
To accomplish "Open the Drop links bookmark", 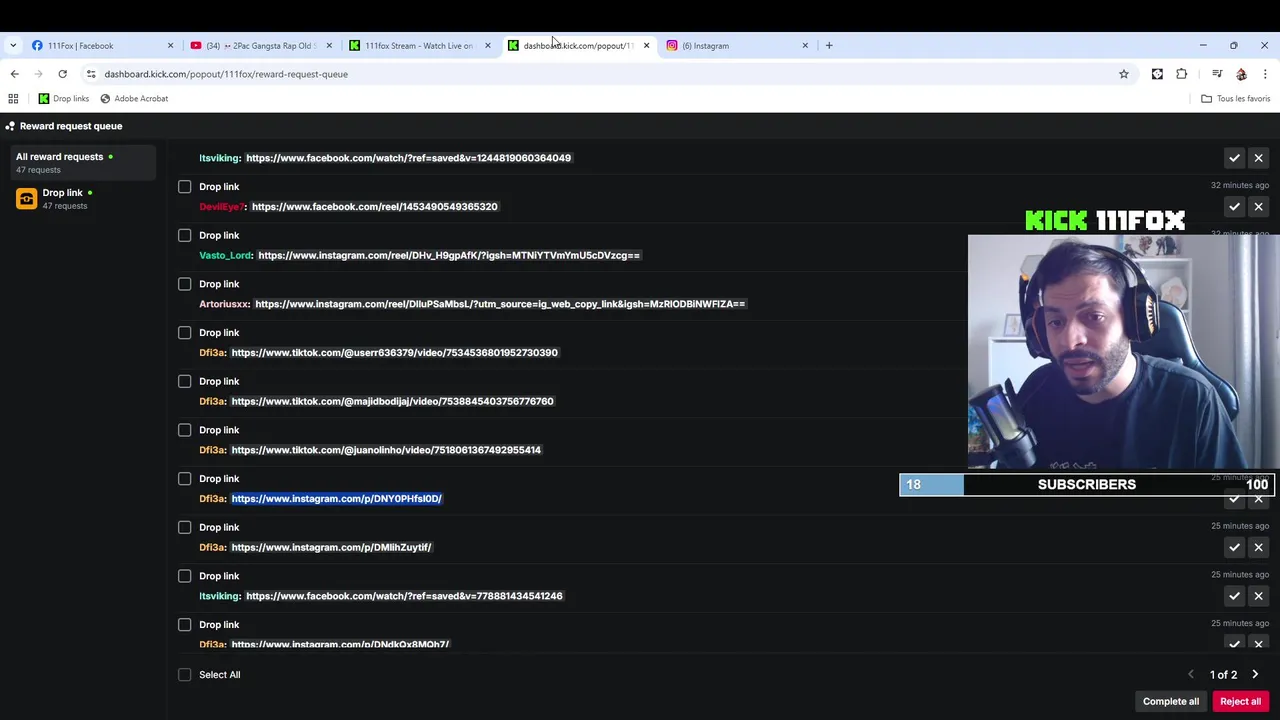I will 64,98.
